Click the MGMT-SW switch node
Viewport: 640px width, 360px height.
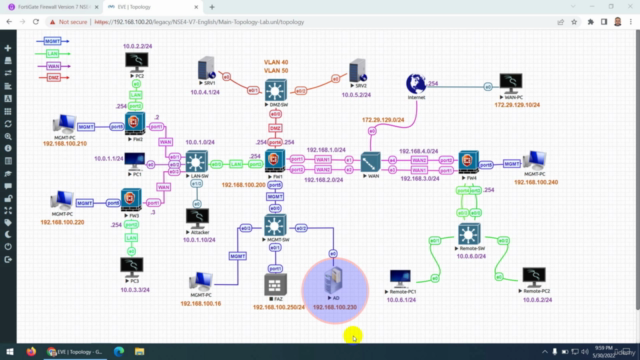click(x=275, y=226)
